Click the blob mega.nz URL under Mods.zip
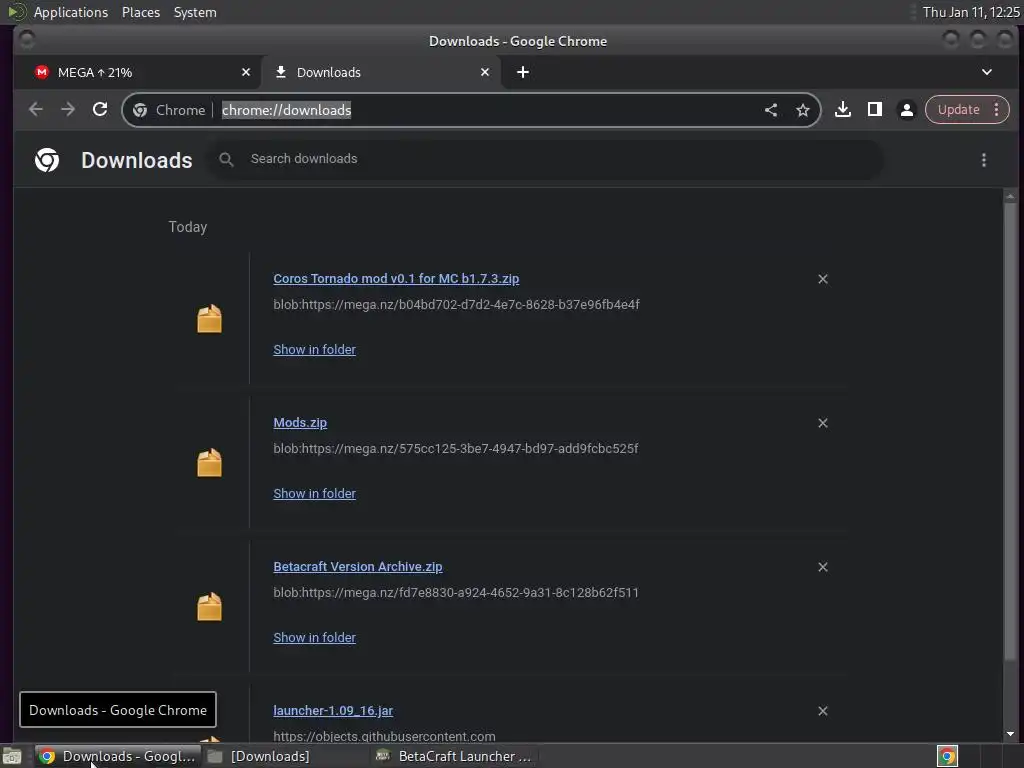 coord(456,449)
